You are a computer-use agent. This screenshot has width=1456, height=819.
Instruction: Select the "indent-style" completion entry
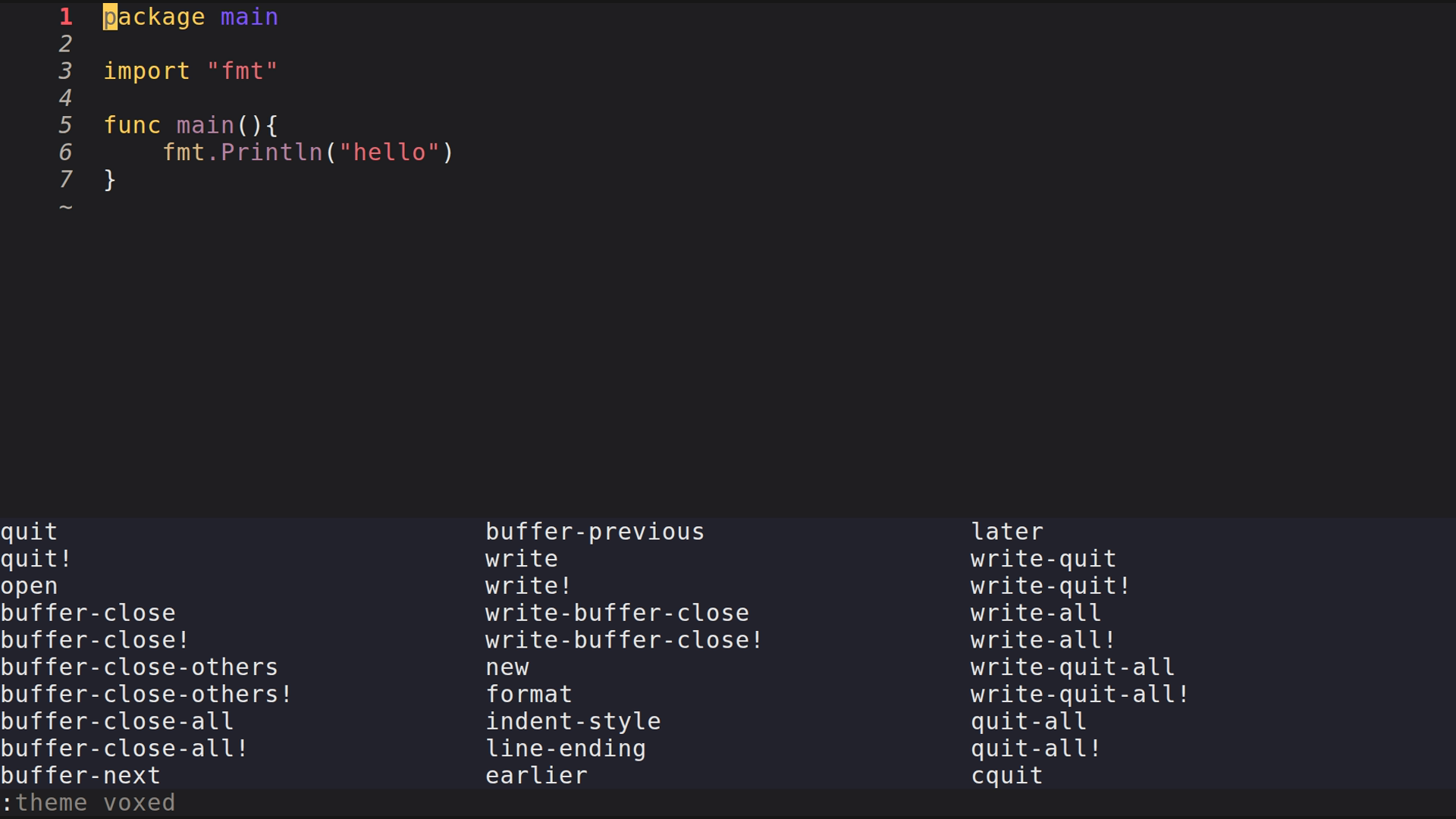pos(573,722)
